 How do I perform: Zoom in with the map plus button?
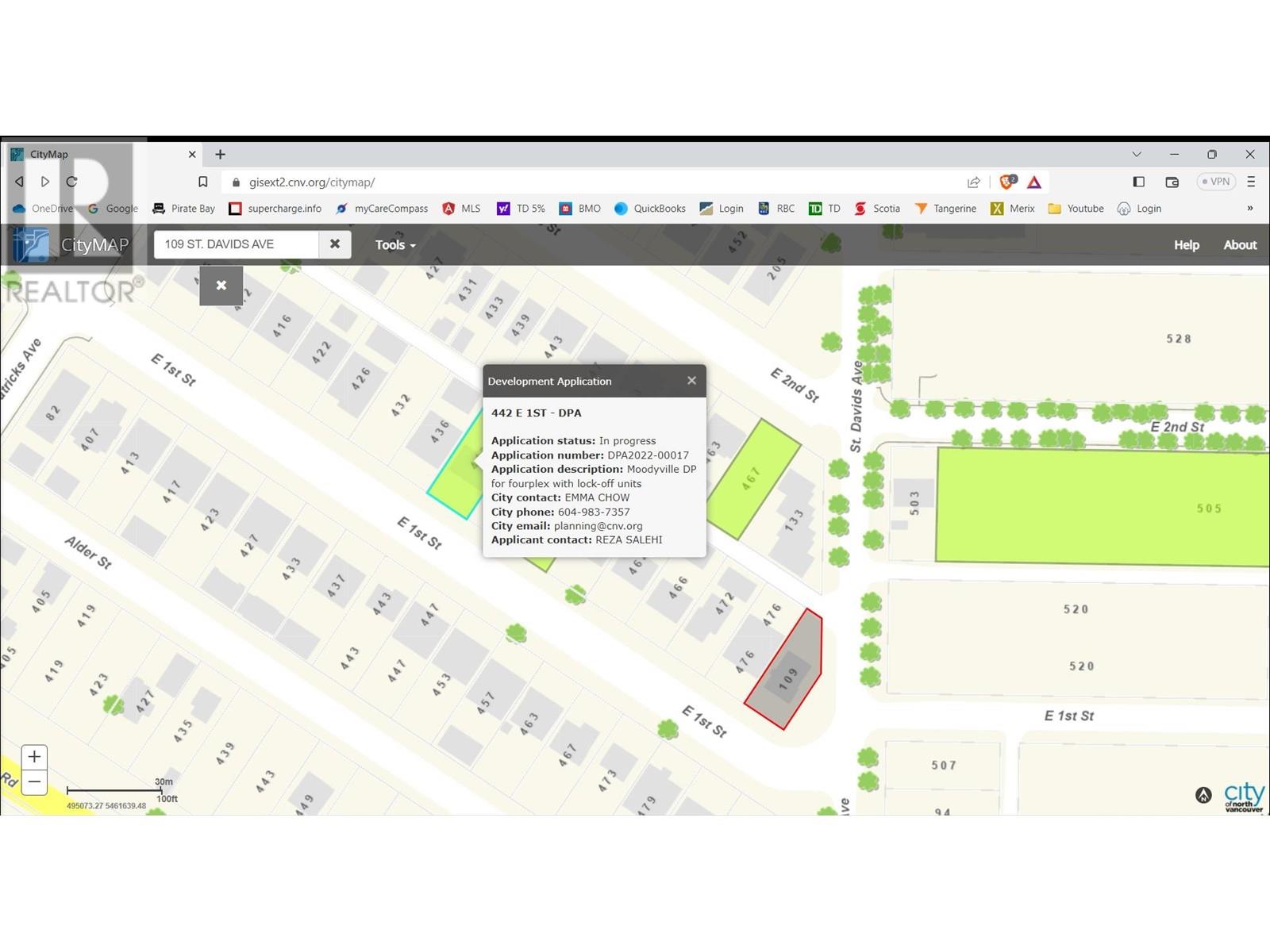(34, 757)
